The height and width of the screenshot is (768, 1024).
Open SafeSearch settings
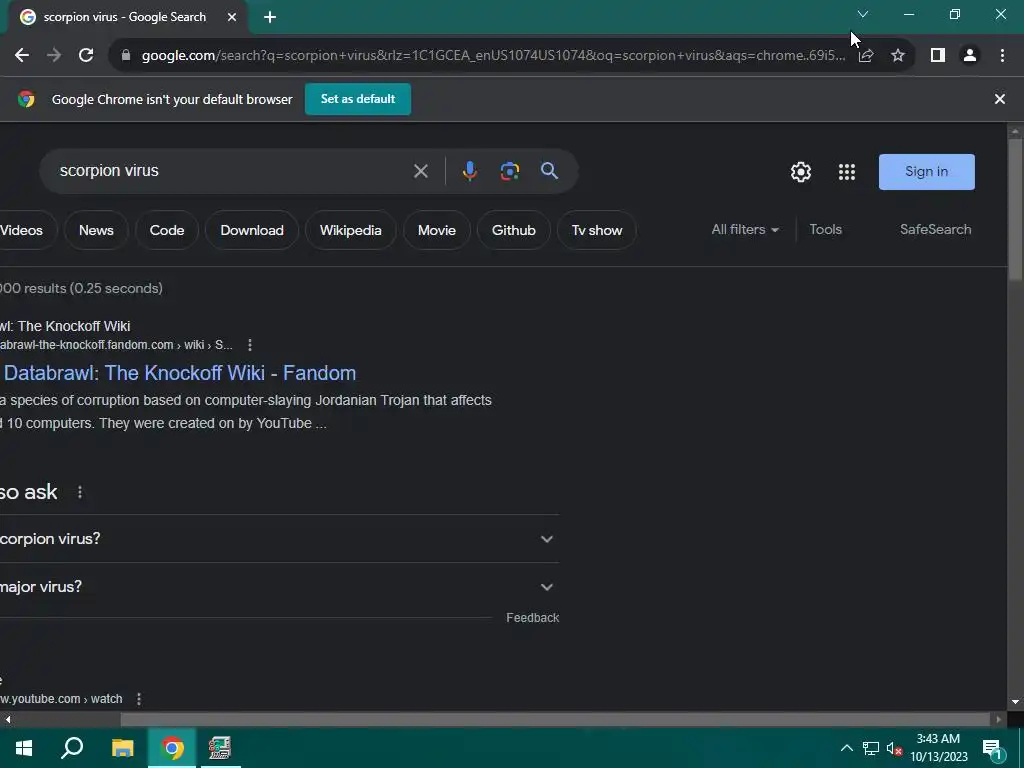coord(935,230)
